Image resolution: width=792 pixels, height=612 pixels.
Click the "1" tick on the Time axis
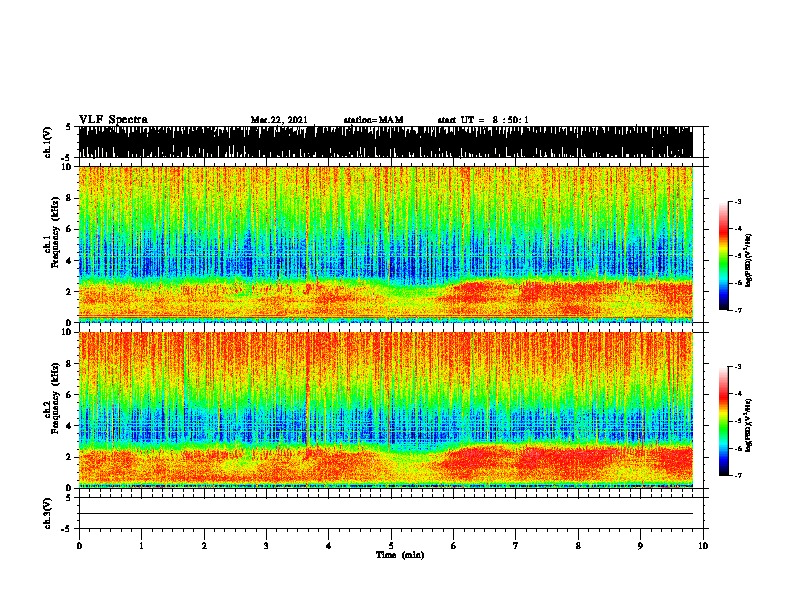point(141,546)
